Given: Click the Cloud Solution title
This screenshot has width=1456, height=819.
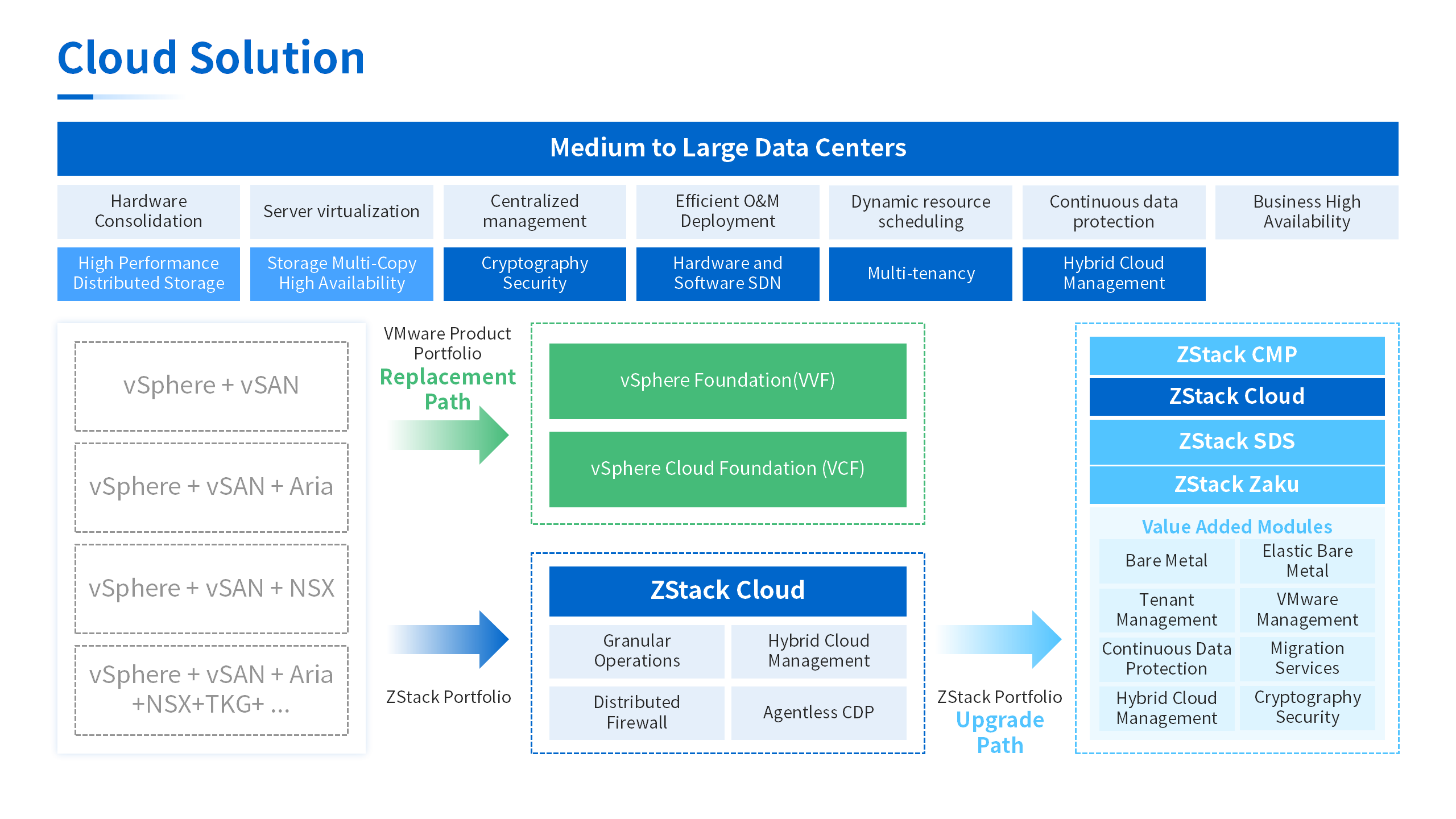Looking at the screenshot, I should click(211, 58).
